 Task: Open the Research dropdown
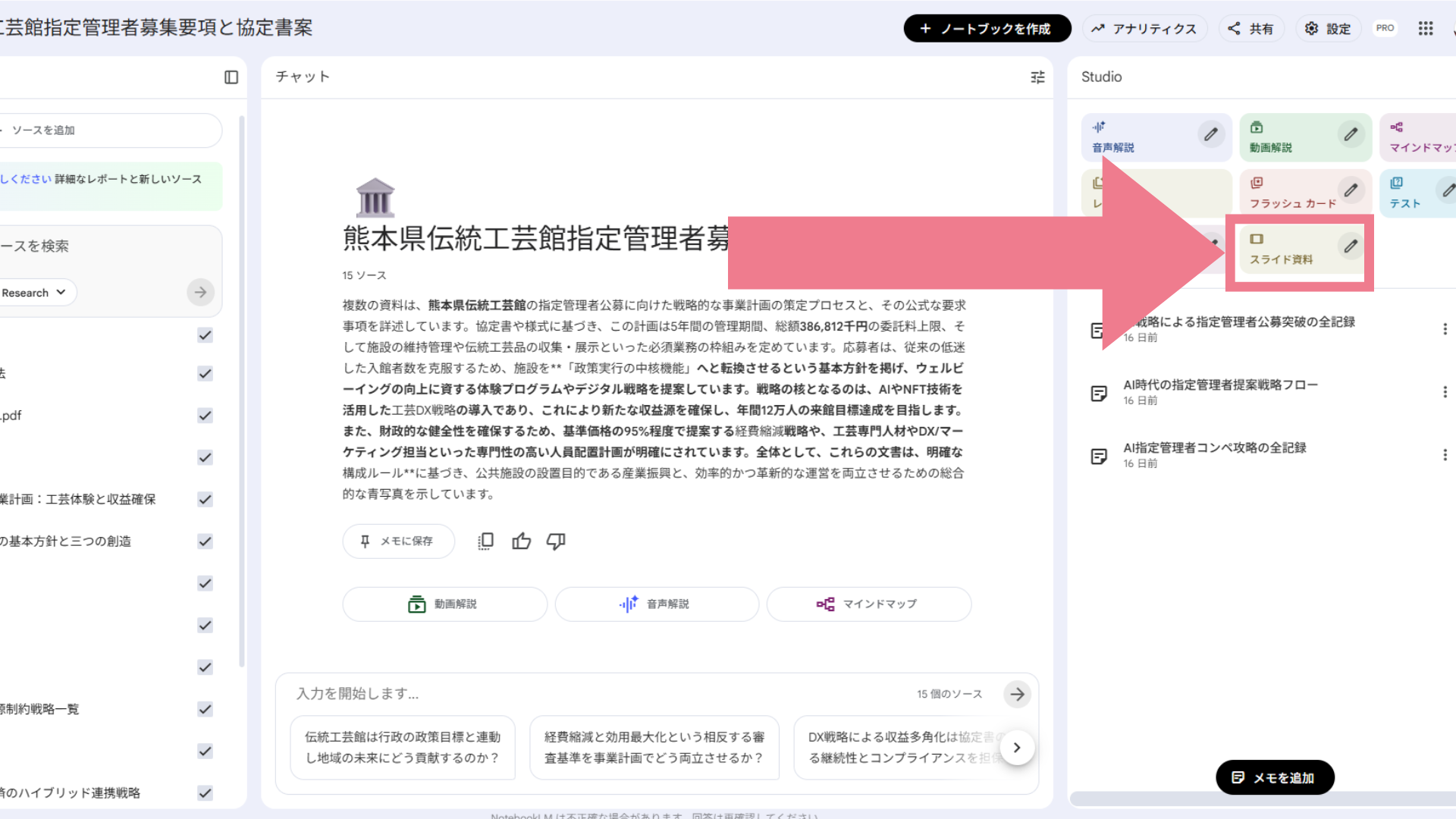pyautogui.click(x=35, y=293)
